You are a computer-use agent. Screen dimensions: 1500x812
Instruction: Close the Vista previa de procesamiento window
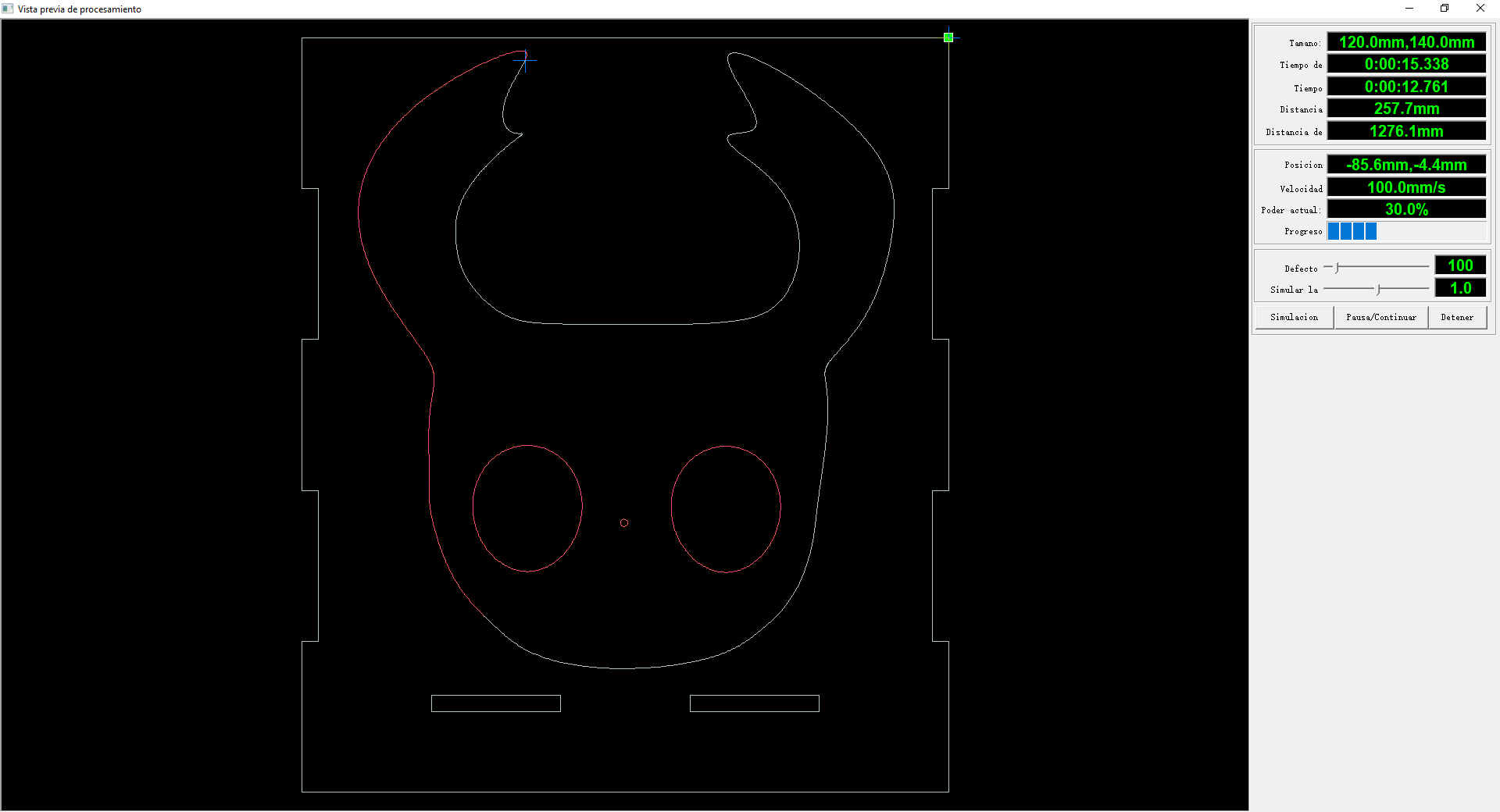click(1480, 9)
